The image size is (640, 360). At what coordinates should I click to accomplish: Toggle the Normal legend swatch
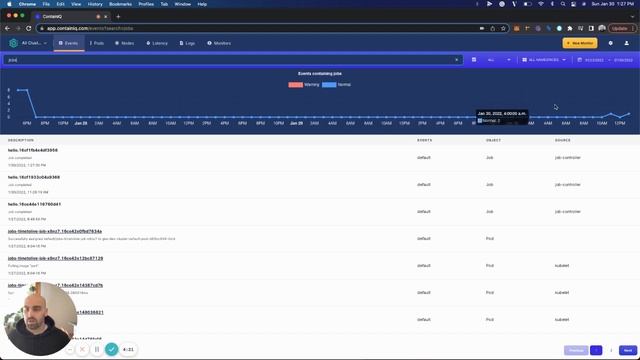pos(329,84)
